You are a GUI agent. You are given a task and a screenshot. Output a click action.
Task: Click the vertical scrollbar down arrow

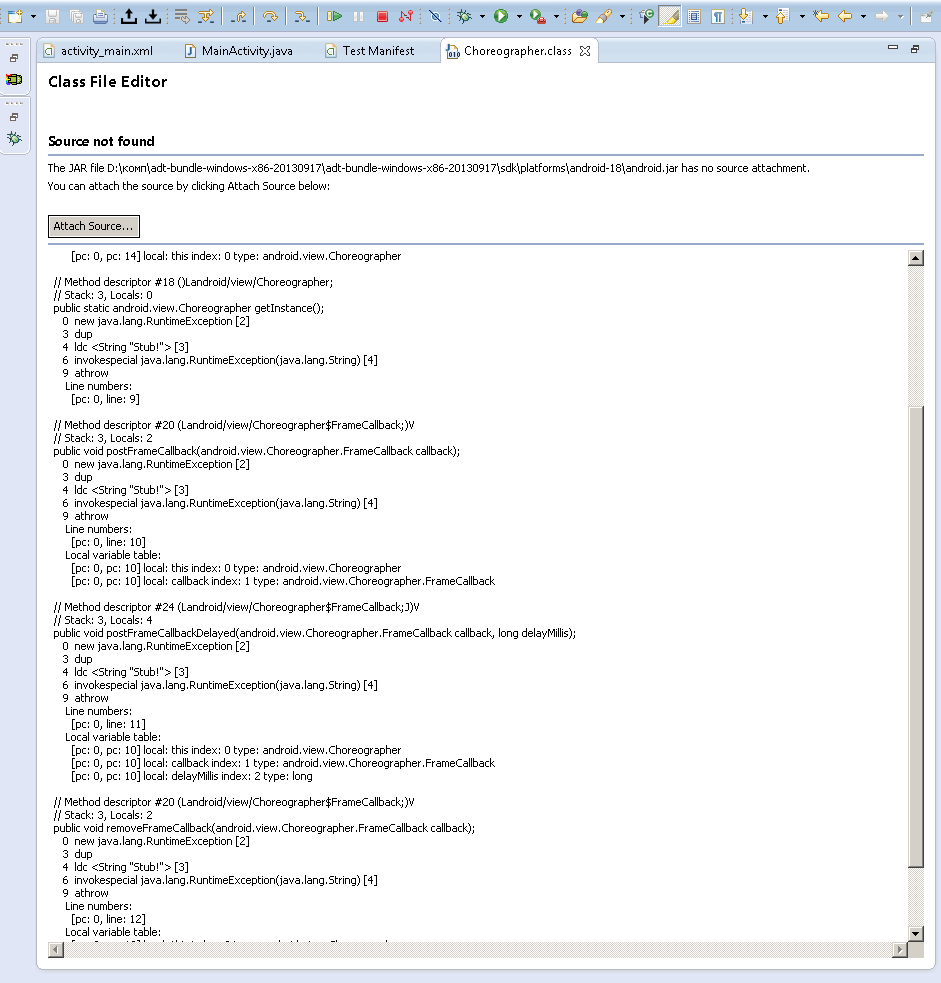tap(915, 933)
